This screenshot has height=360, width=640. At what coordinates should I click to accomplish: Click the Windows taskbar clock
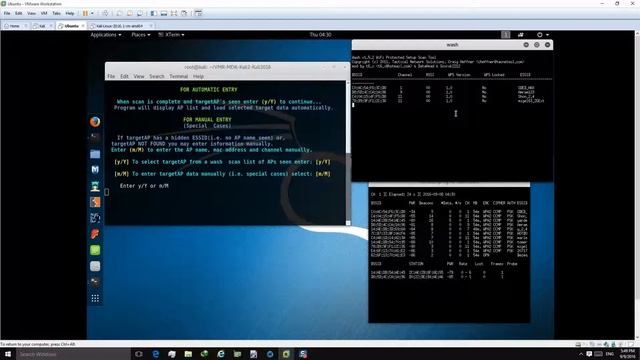pos(627,354)
